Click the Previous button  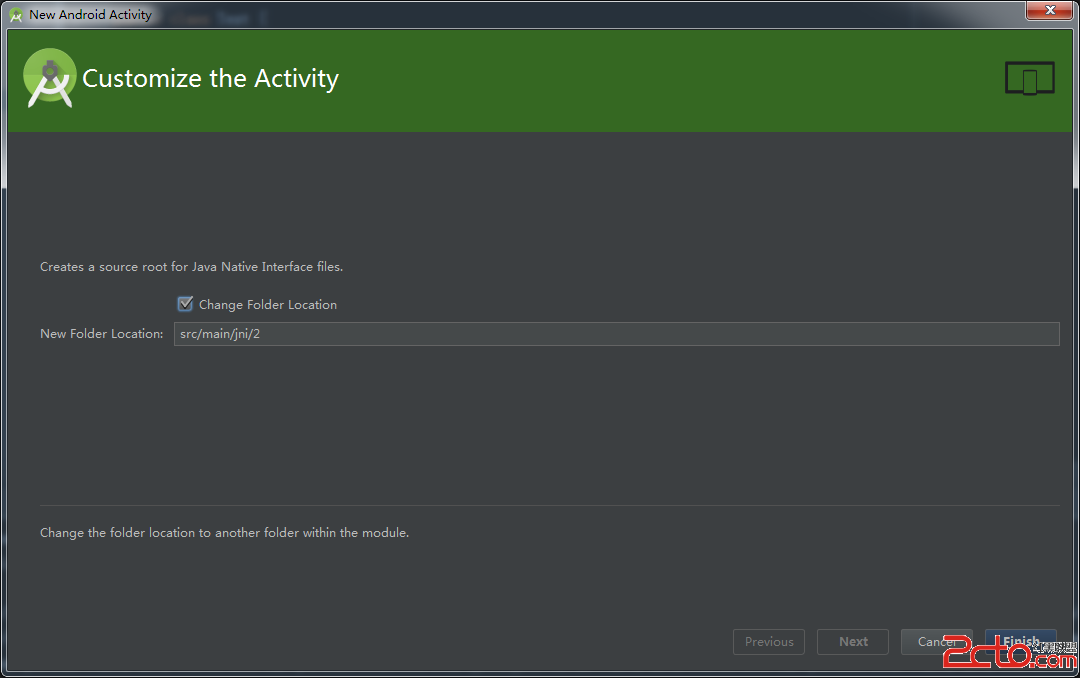pyautogui.click(x=769, y=642)
